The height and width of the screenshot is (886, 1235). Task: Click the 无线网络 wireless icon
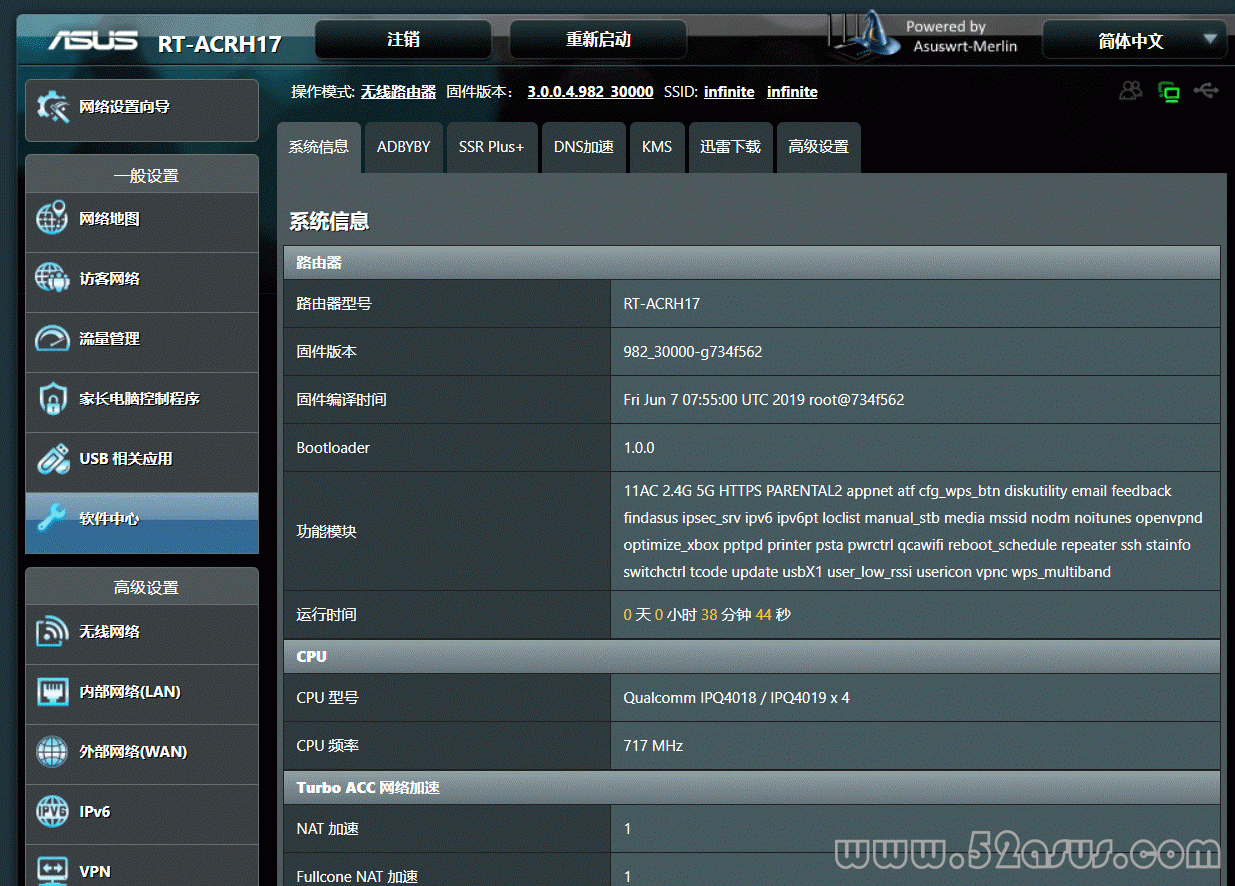click(x=52, y=631)
